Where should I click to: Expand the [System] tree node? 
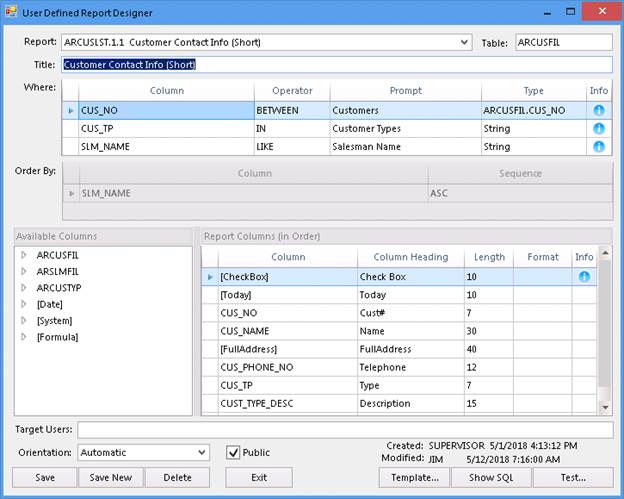[23, 321]
